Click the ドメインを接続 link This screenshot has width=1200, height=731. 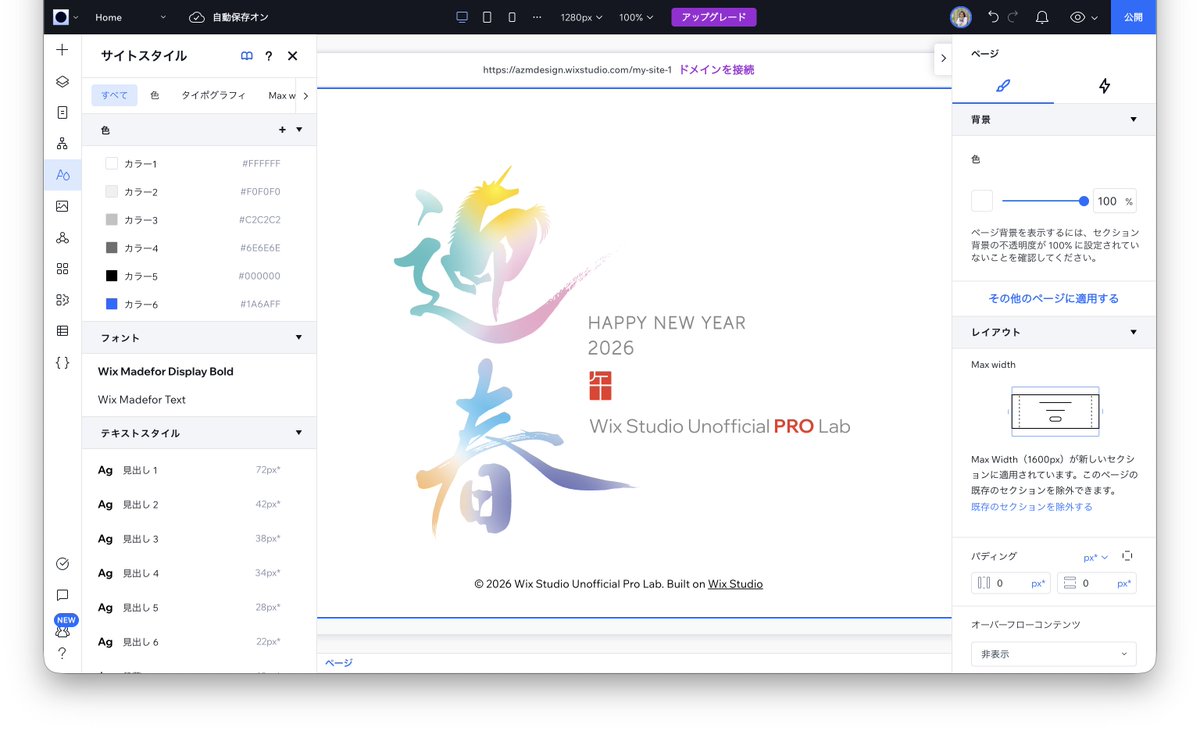(716, 70)
